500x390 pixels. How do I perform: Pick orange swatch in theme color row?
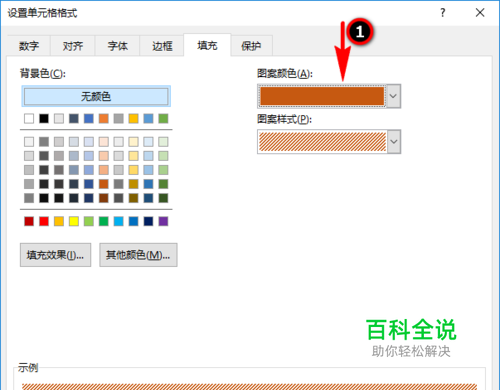[x=104, y=118]
